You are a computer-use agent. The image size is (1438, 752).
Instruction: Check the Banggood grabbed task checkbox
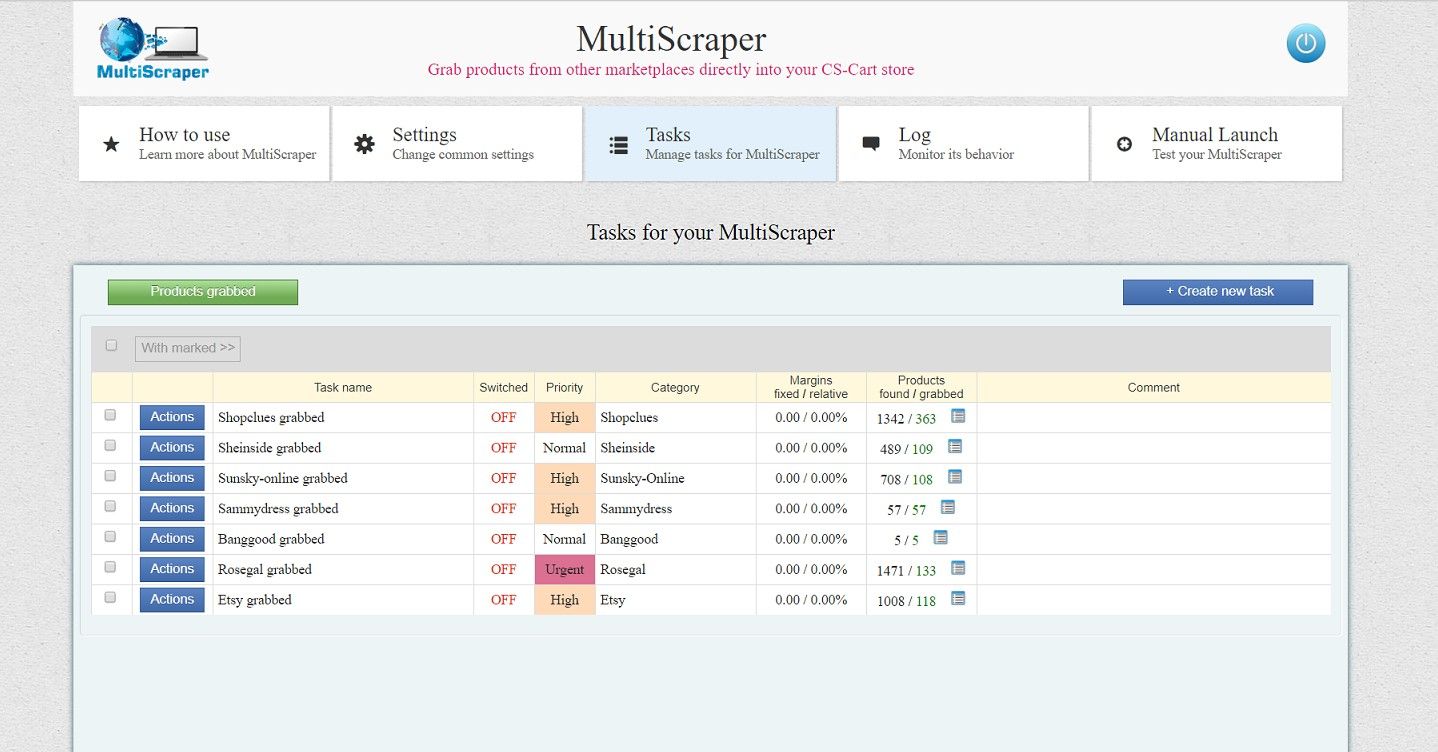[x=110, y=536]
